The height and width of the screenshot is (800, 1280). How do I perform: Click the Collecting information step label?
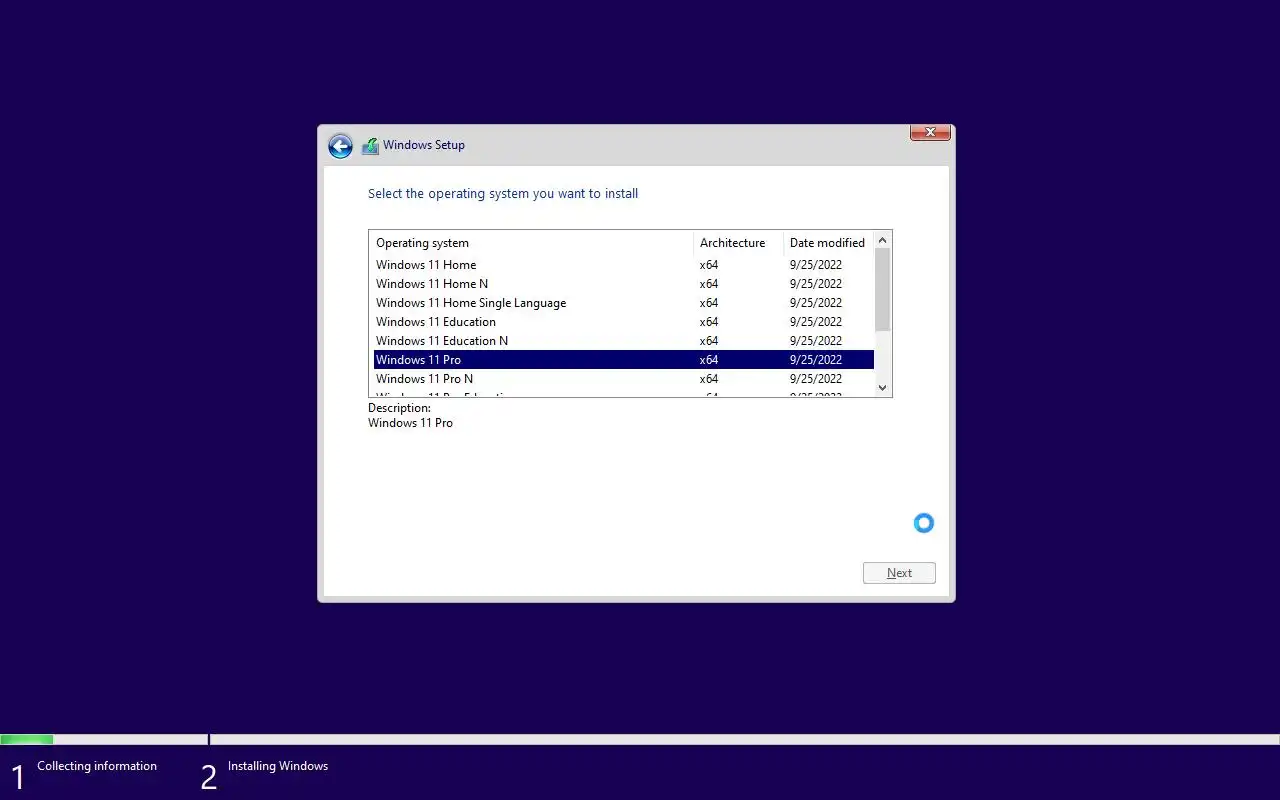point(97,766)
